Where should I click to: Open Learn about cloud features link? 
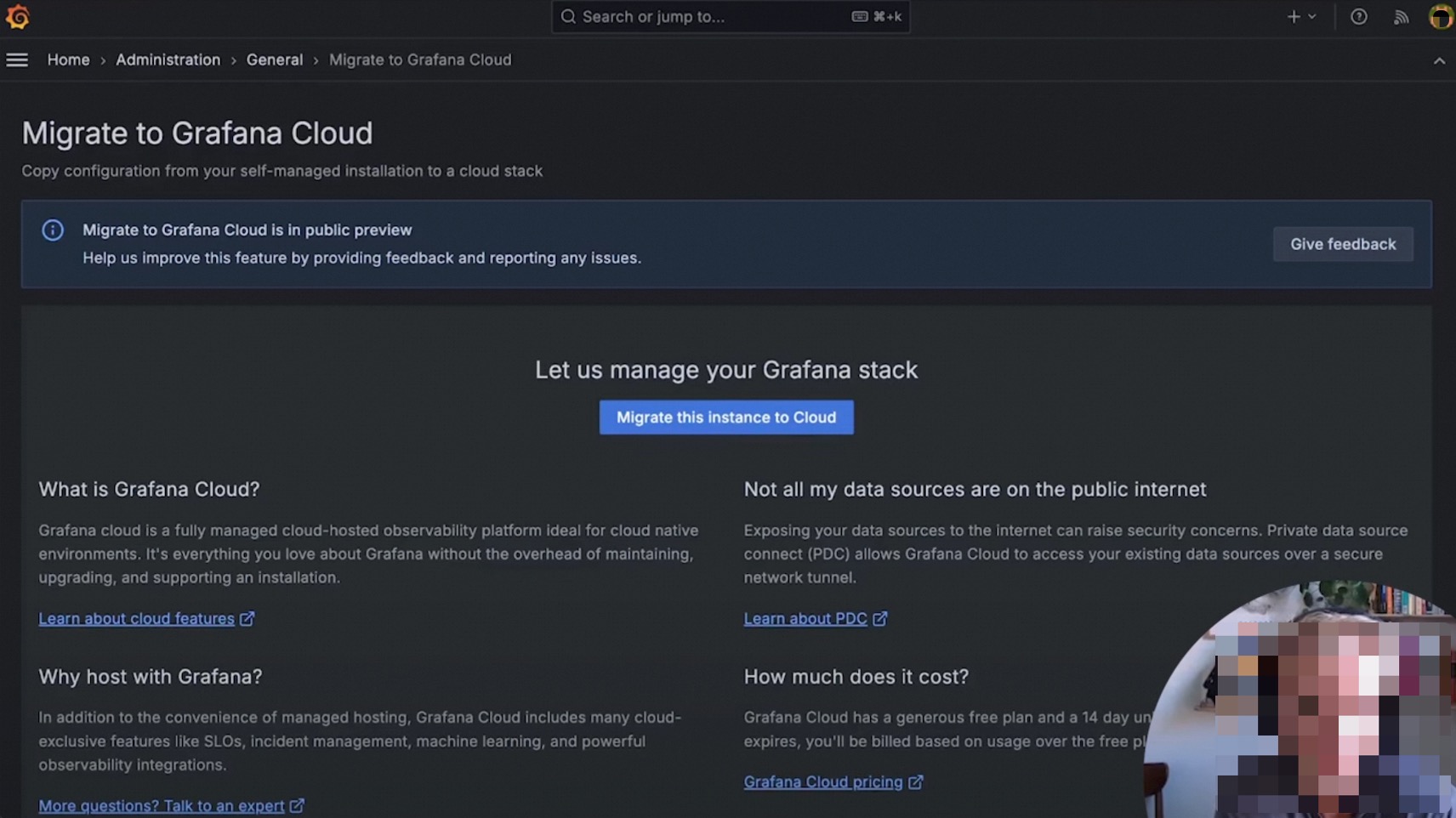click(x=136, y=619)
